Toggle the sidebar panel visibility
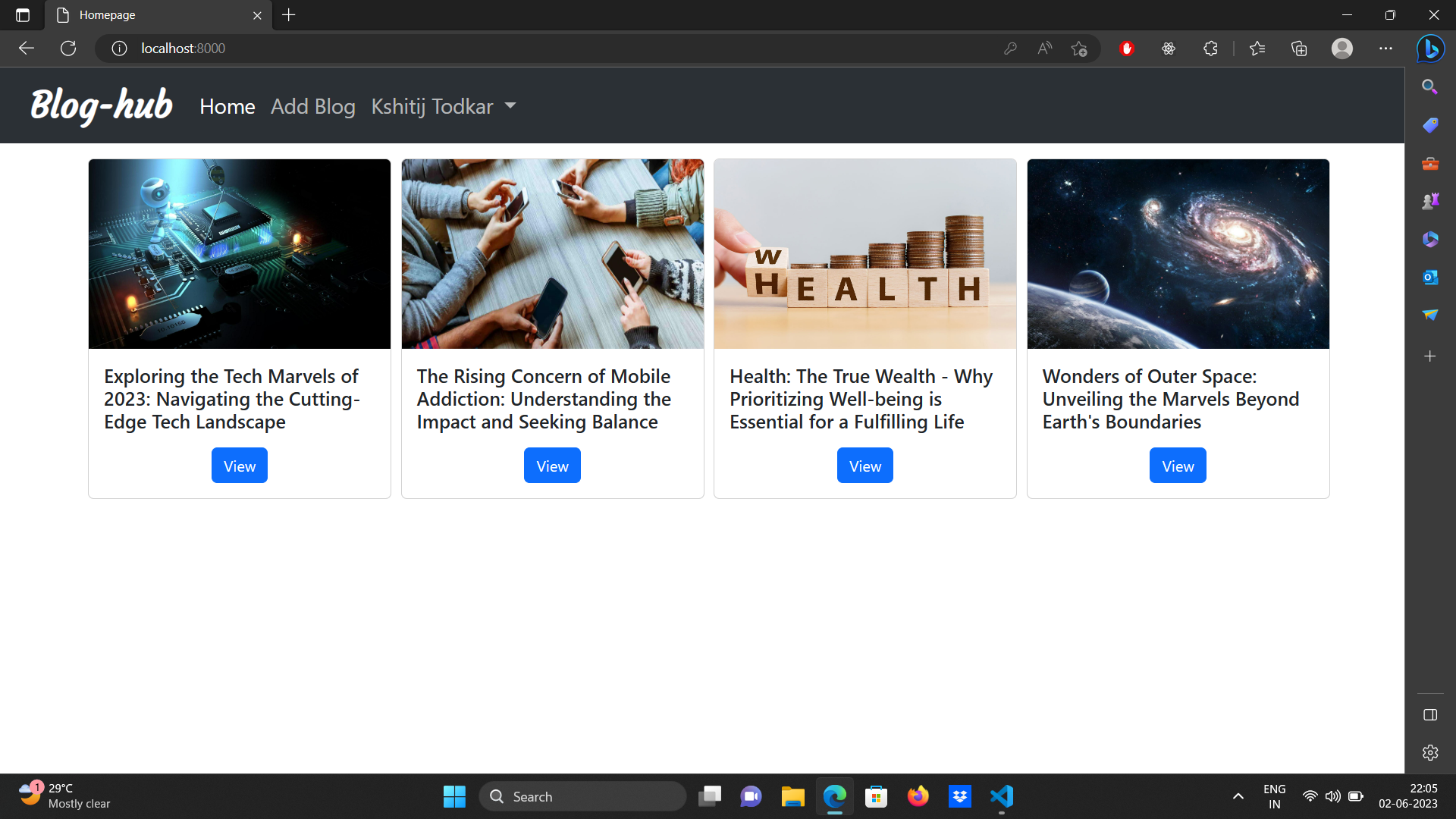The image size is (1456, 819). click(1430, 714)
